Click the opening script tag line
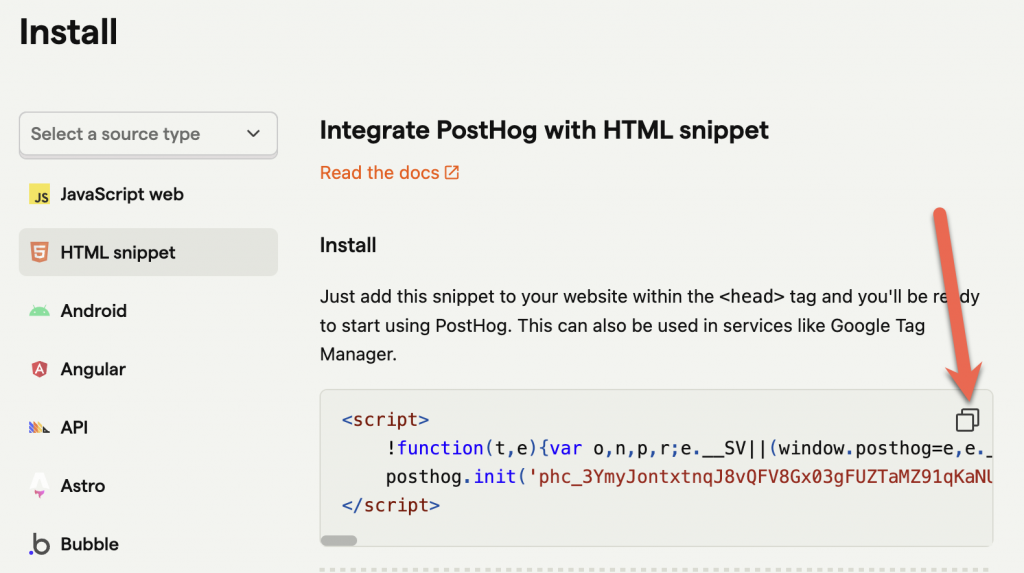This screenshot has width=1024, height=573. [x=385, y=419]
